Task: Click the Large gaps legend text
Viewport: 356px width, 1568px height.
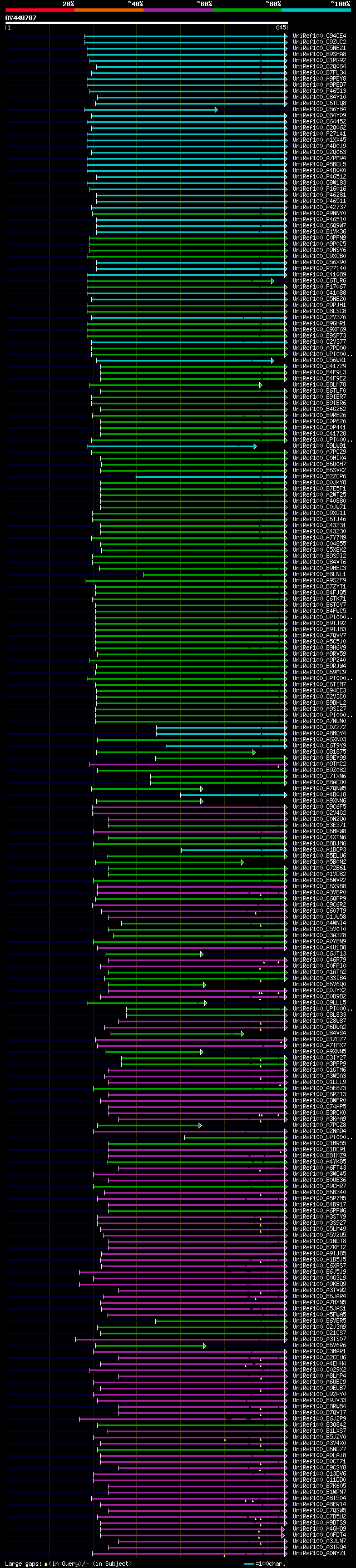Action: (23, 1563)
